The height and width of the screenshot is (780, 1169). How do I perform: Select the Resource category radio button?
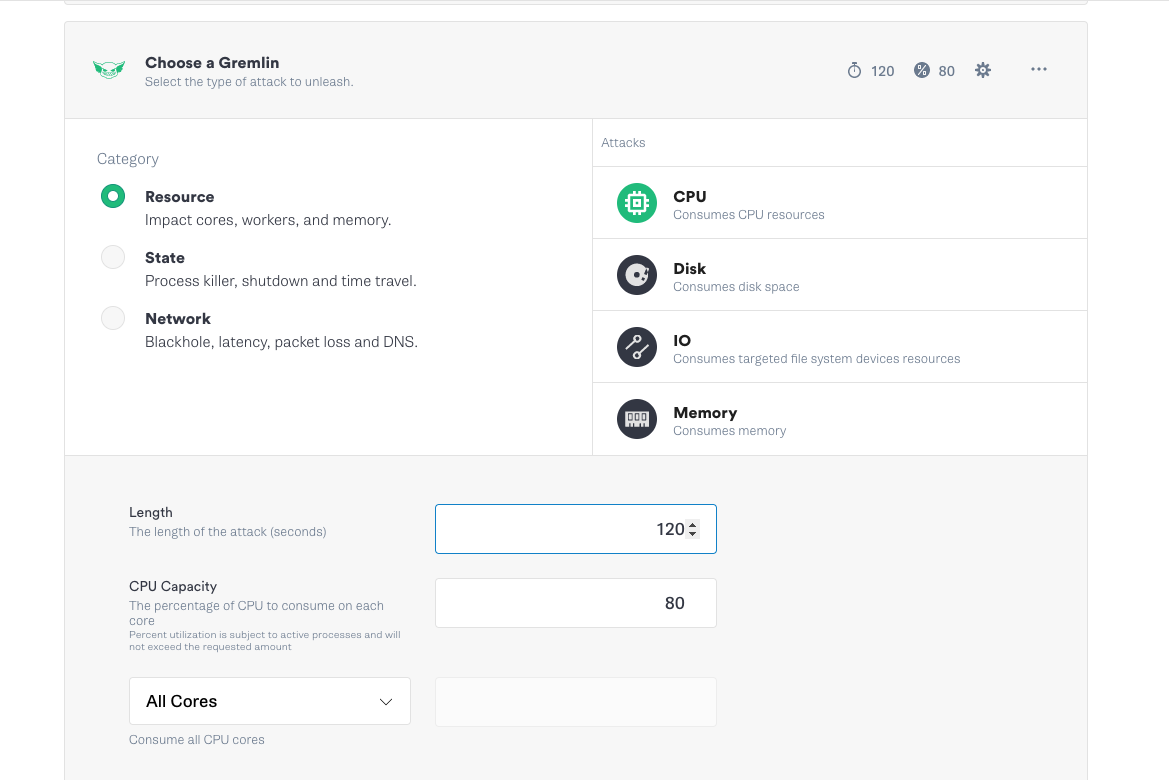click(x=113, y=196)
